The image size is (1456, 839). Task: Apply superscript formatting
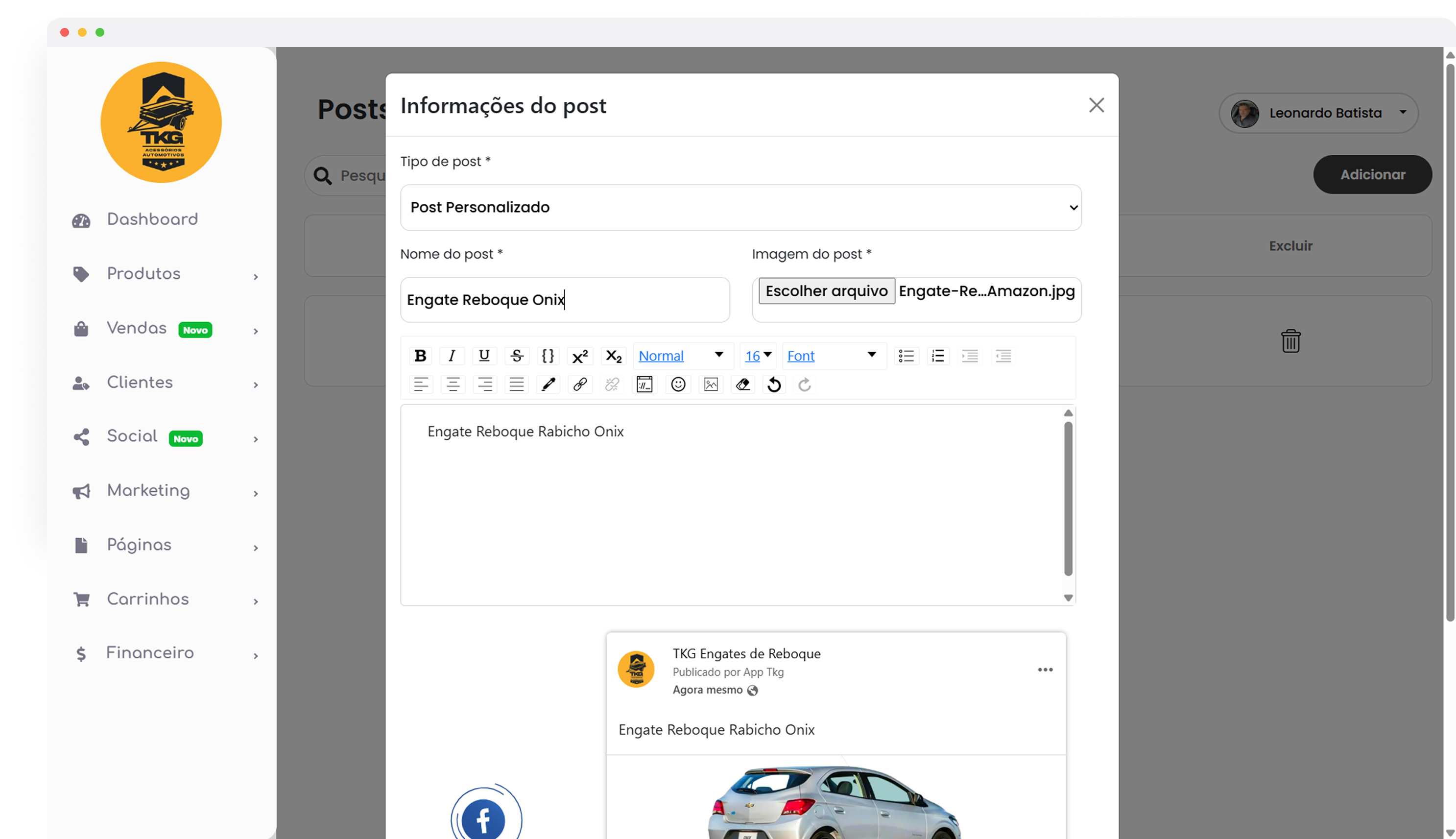pos(580,356)
